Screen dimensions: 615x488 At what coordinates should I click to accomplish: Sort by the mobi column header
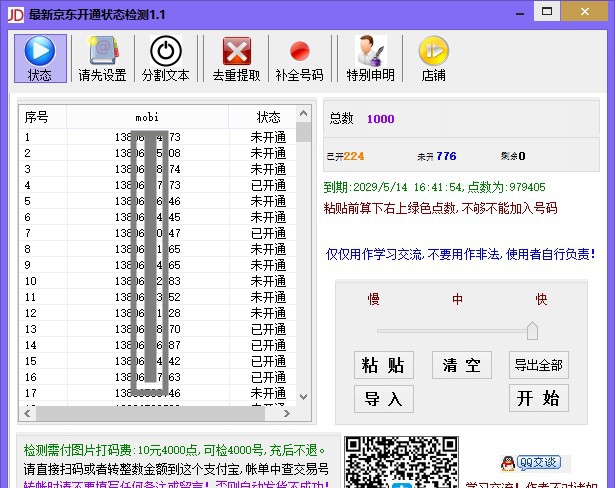pyautogui.click(x=147, y=117)
